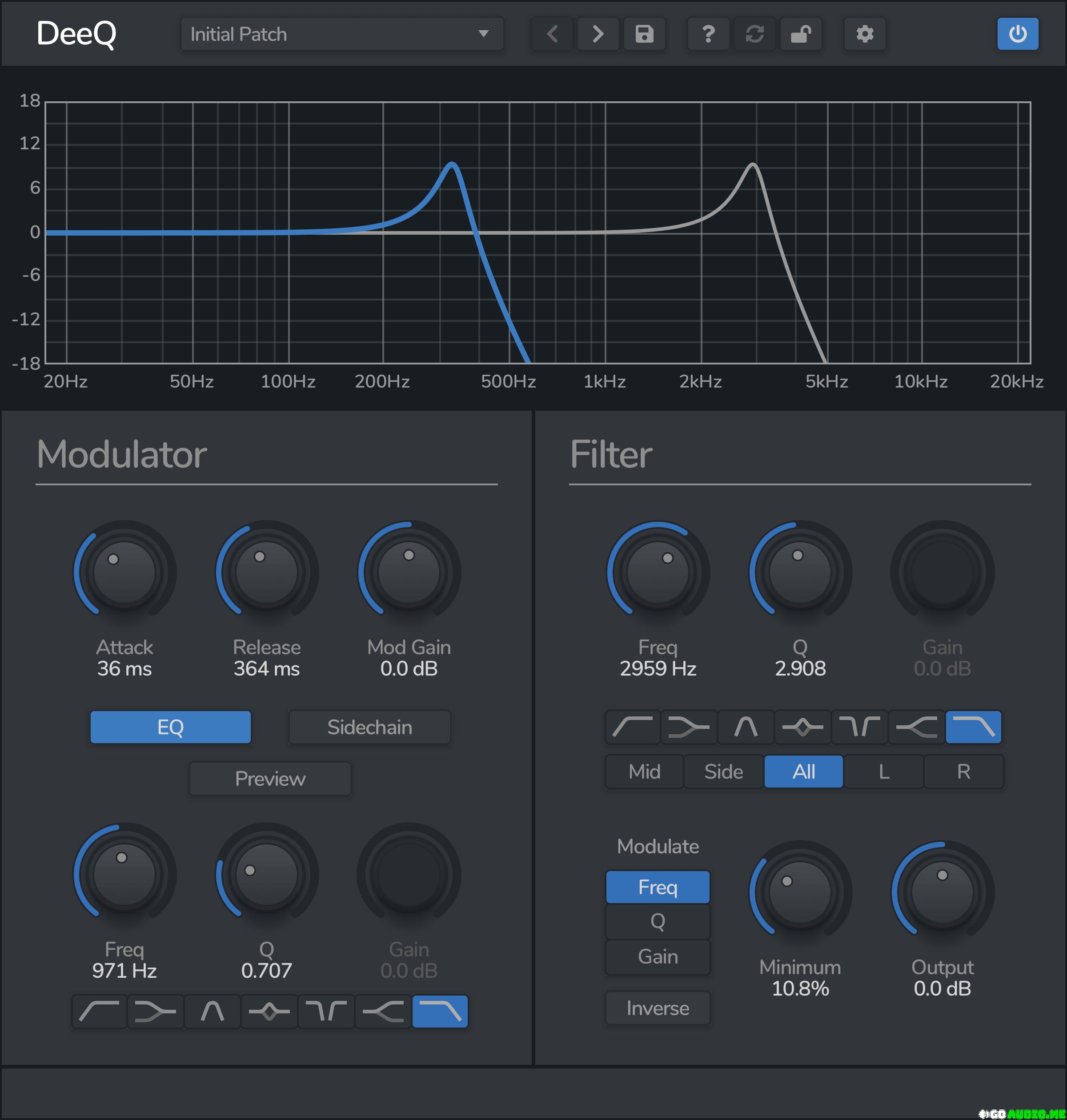Click the blue curve peak on EQ graph

point(452,165)
